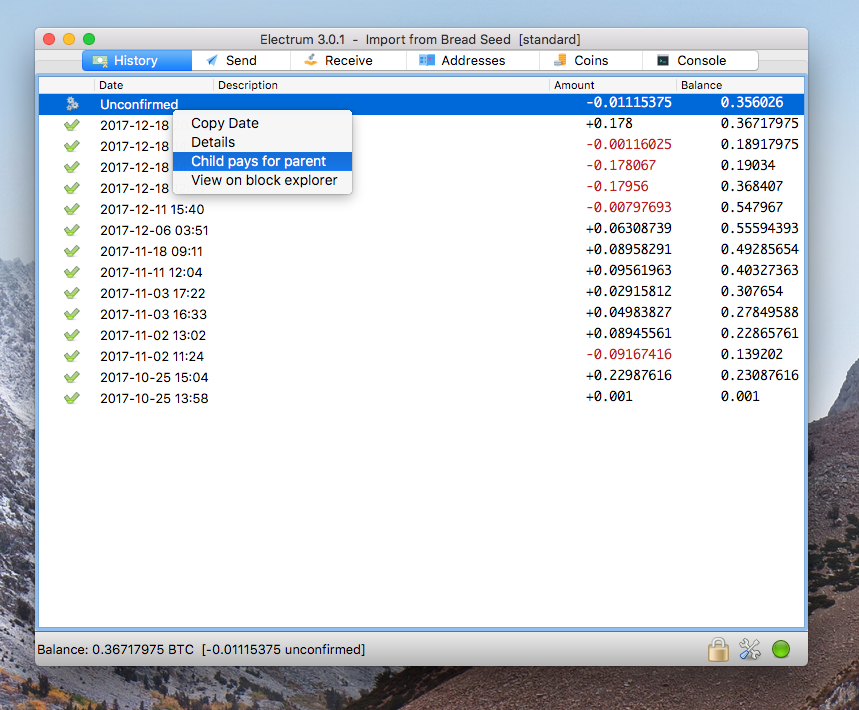This screenshot has width=859, height=710.
Task: Open the Console tab
Action: 701,60
